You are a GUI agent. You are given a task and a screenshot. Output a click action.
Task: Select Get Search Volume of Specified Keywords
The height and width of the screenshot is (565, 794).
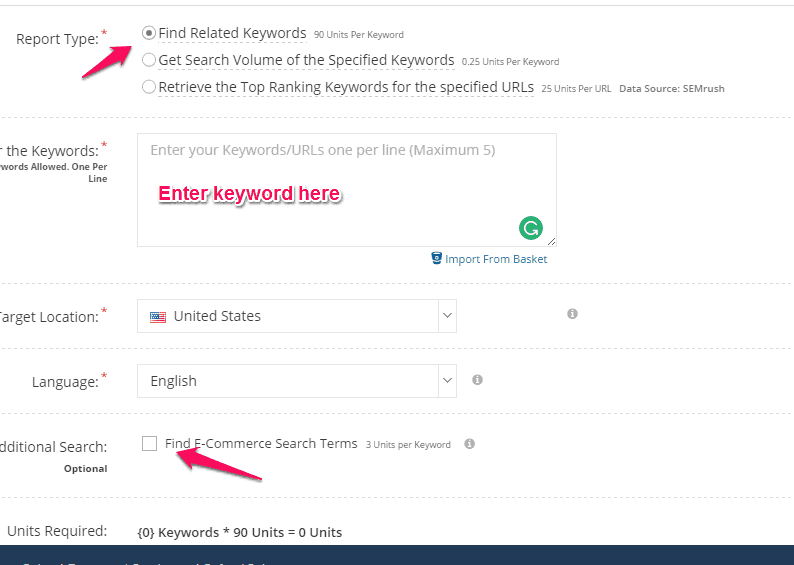[148, 60]
